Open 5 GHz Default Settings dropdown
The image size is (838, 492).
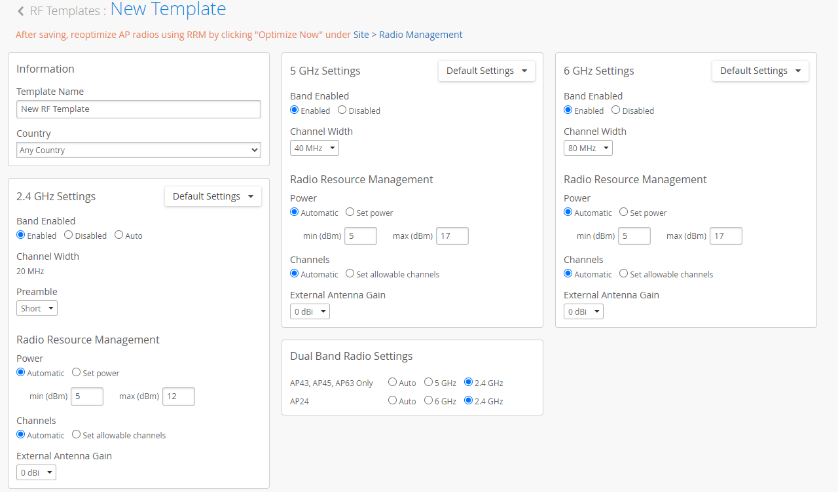coord(486,71)
